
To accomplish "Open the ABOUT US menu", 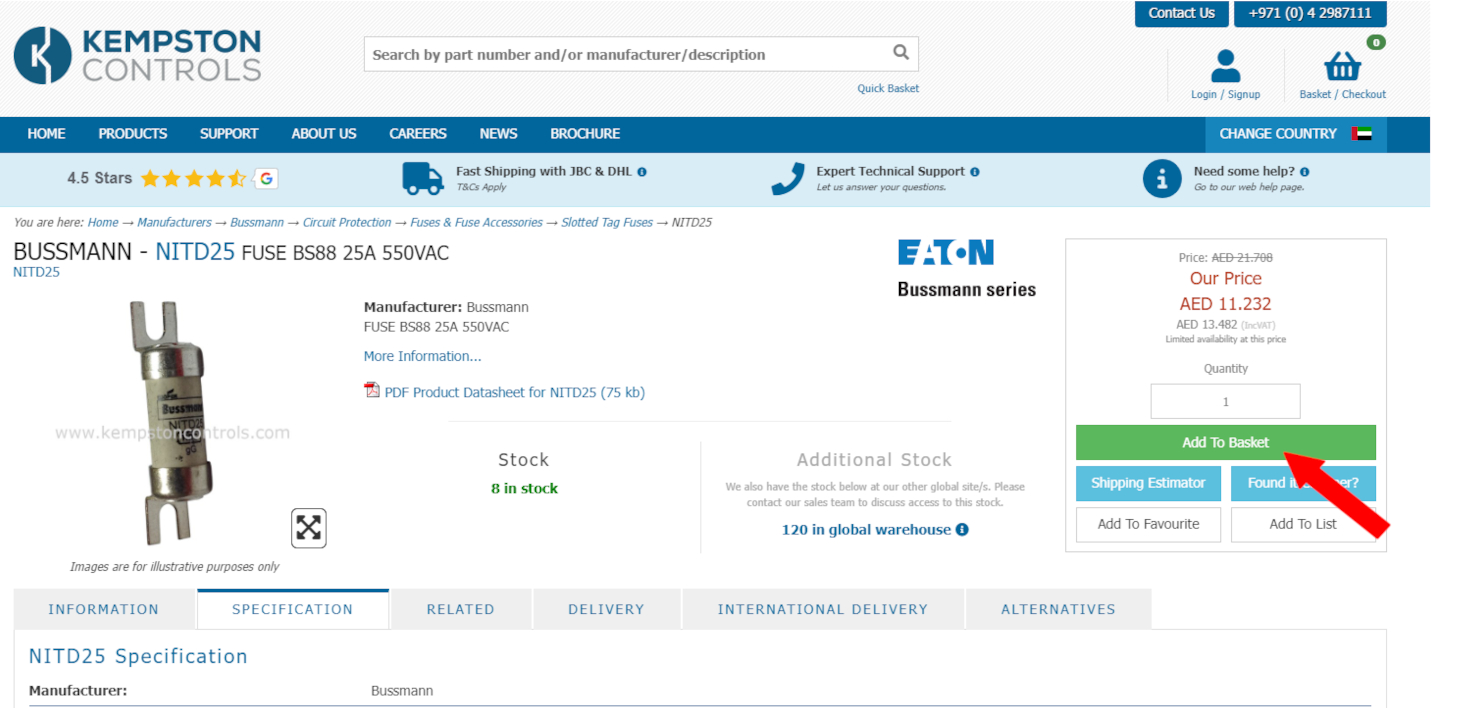I will click(324, 134).
